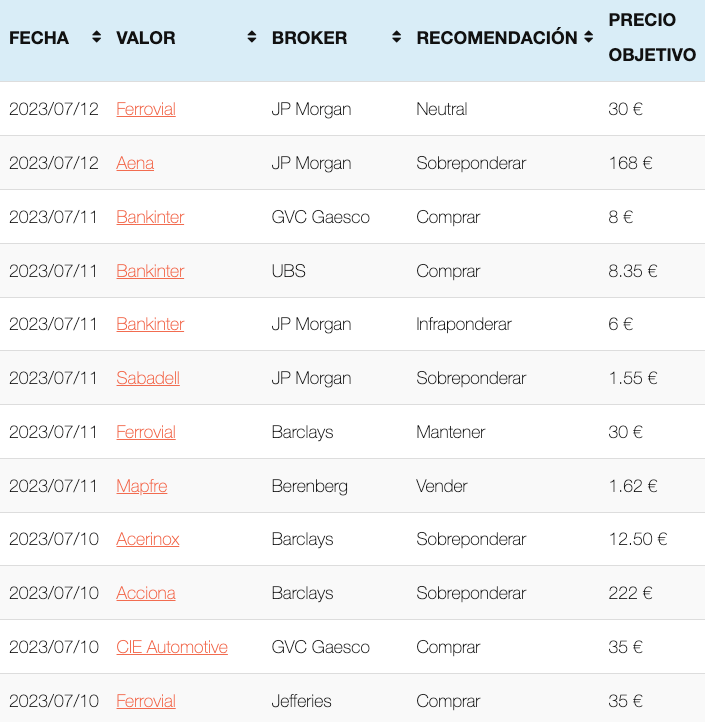Viewport: 705px width, 722px height.
Task: Open Bankinter link in UBS row
Action: point(150,271)
